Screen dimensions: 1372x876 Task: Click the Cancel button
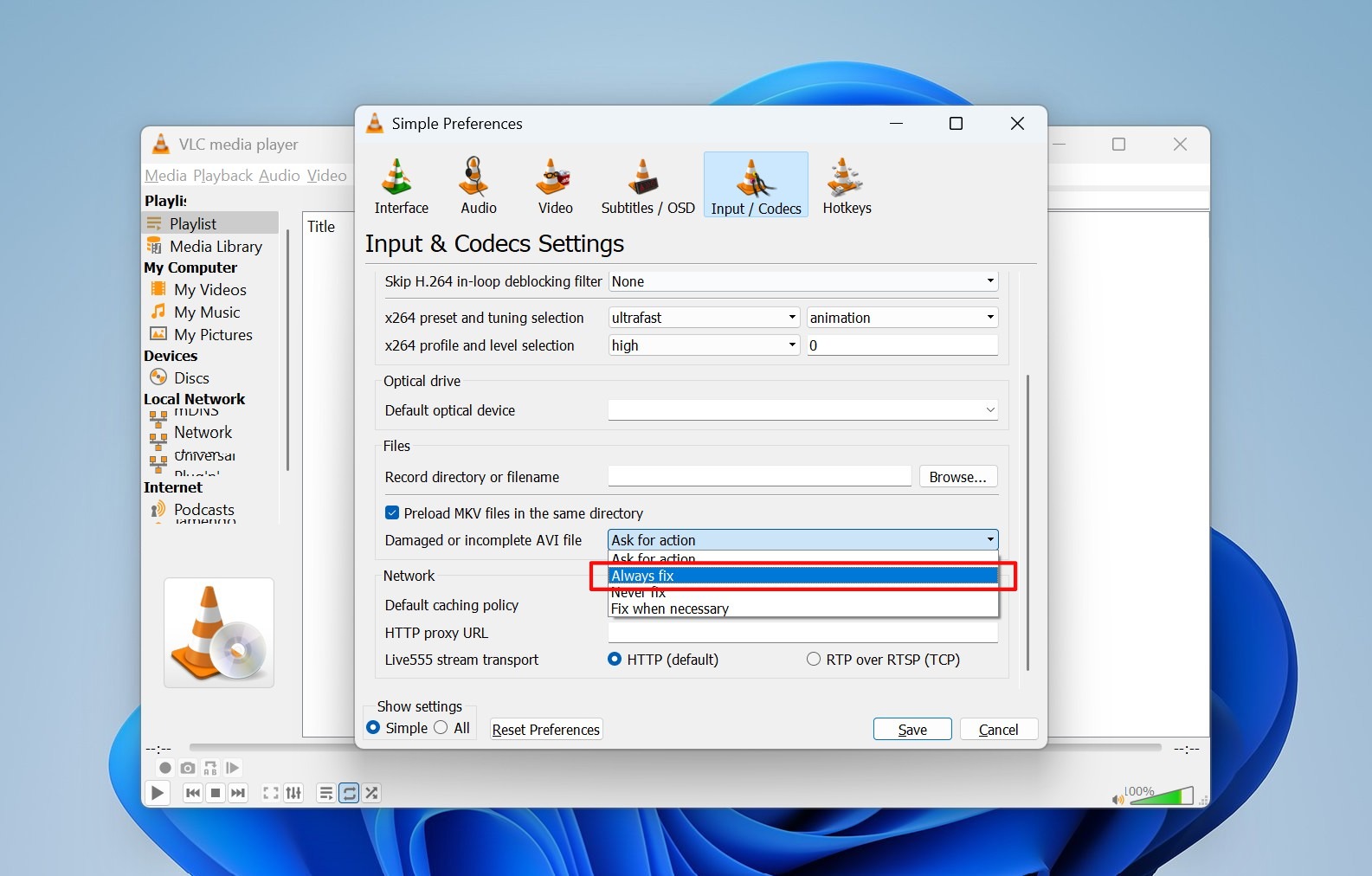tap(998, 729)
